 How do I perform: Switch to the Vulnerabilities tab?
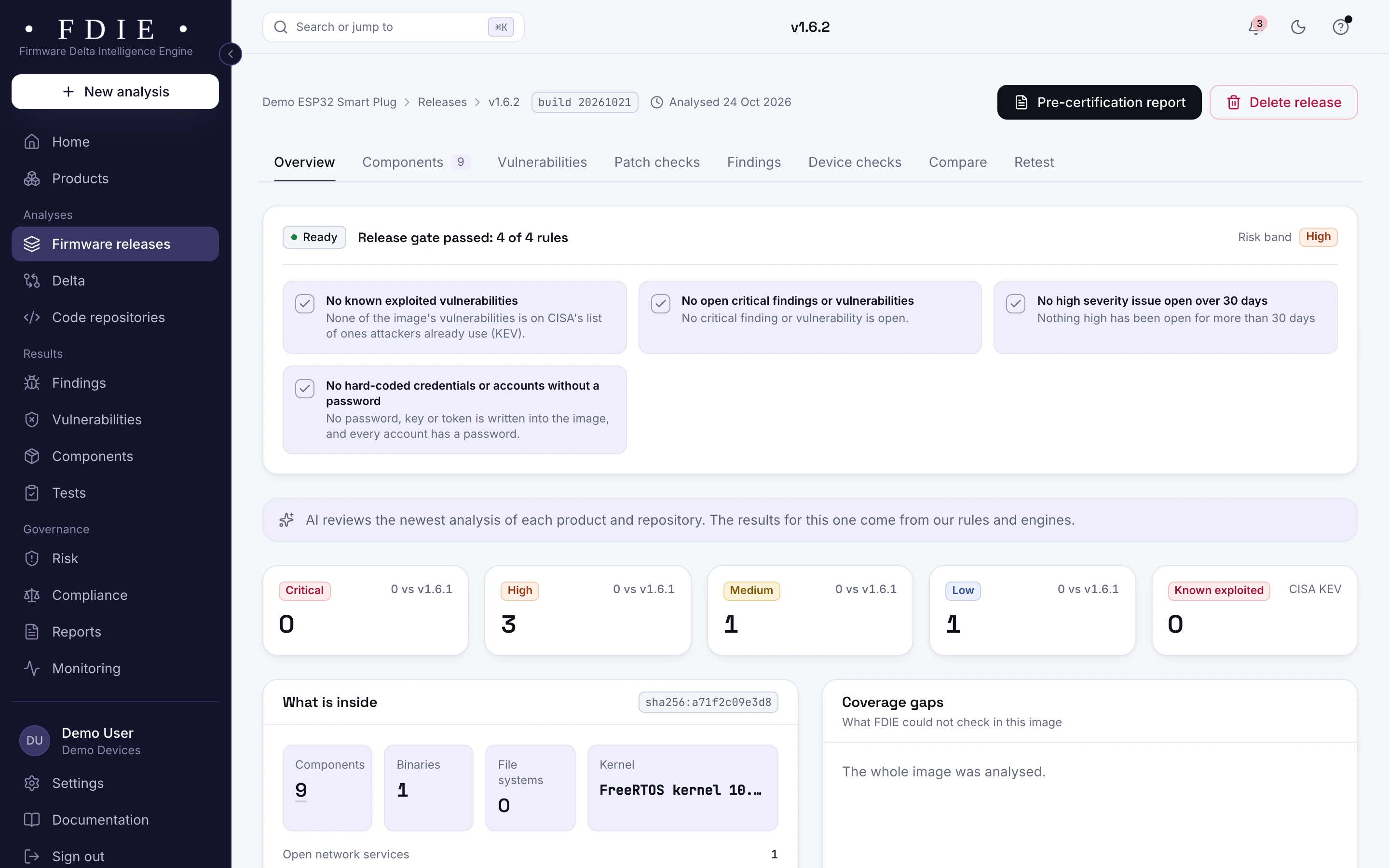(542, 163)
